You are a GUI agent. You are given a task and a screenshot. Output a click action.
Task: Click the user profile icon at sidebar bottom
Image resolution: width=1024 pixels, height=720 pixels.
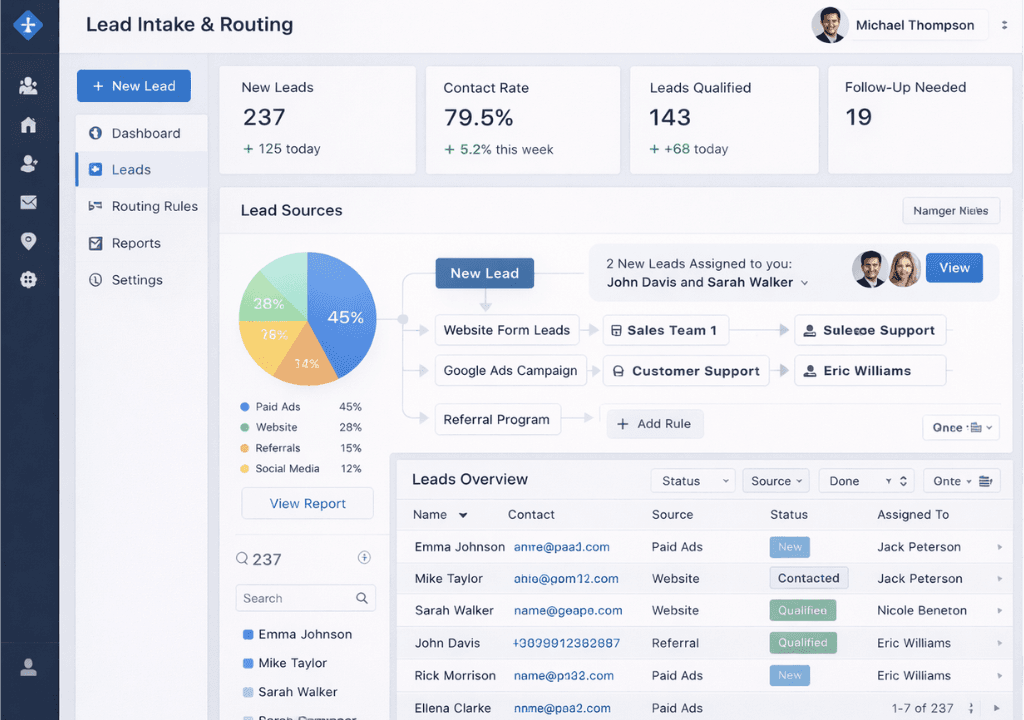click(28, 667)
